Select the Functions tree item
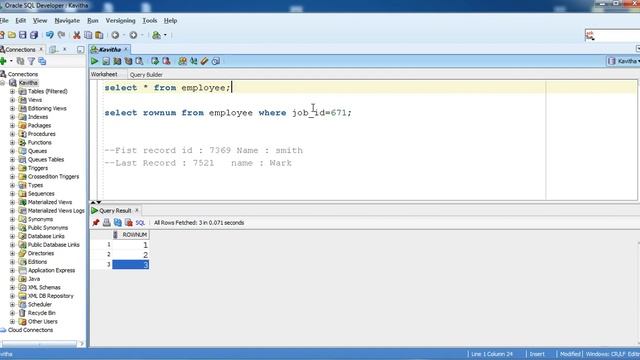Screen dimensions: 640x360 tap(40, 143)
